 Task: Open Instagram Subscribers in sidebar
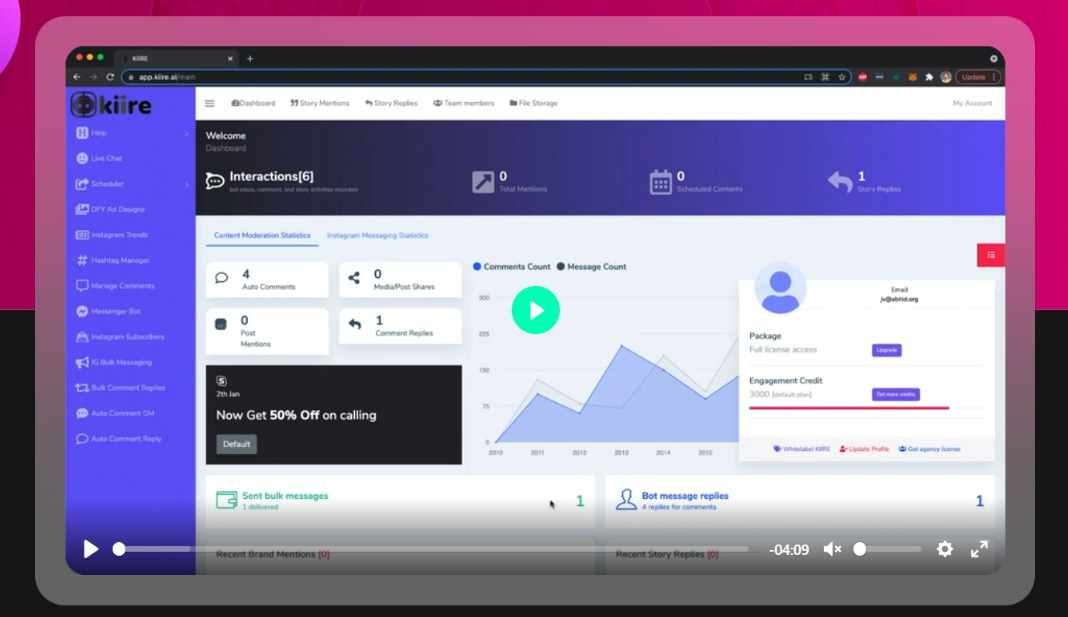(120, 336)
